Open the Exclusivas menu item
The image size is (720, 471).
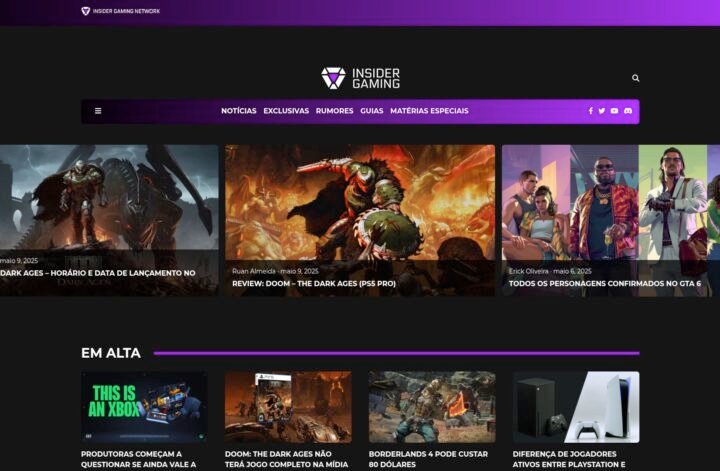286,111
